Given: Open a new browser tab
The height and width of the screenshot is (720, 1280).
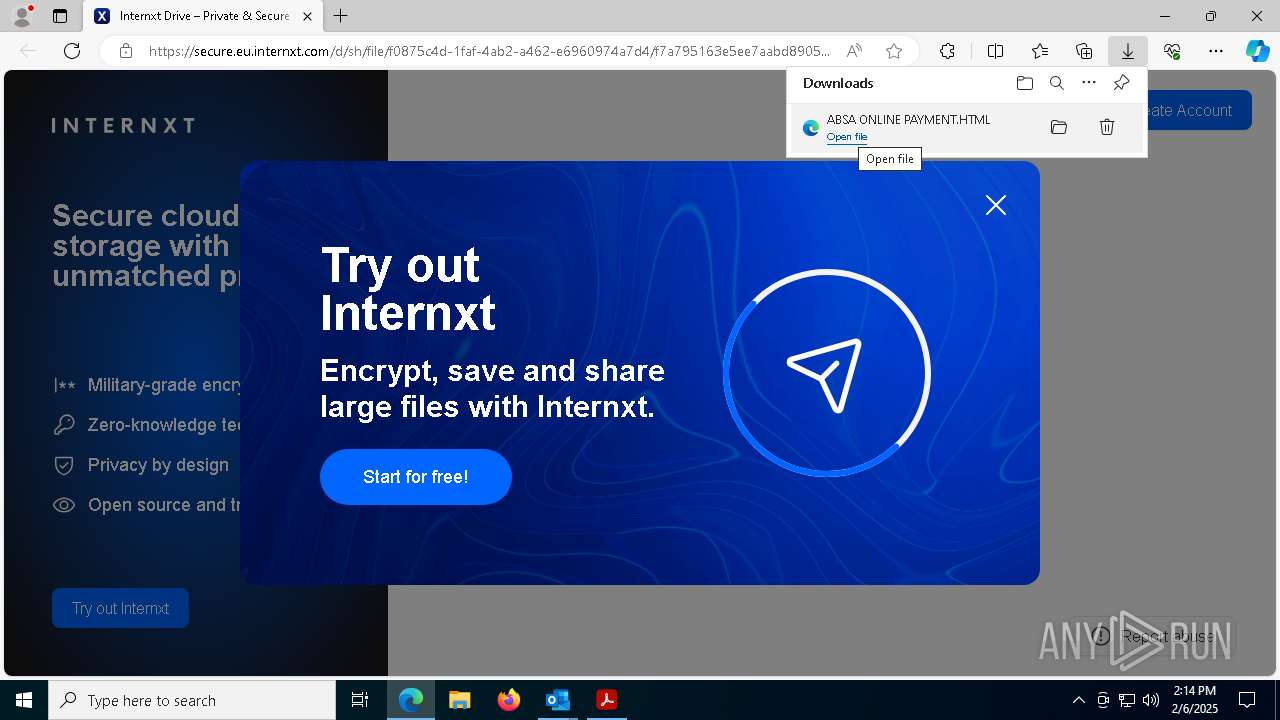Looking at the screenshot, I should click(341, 16).
